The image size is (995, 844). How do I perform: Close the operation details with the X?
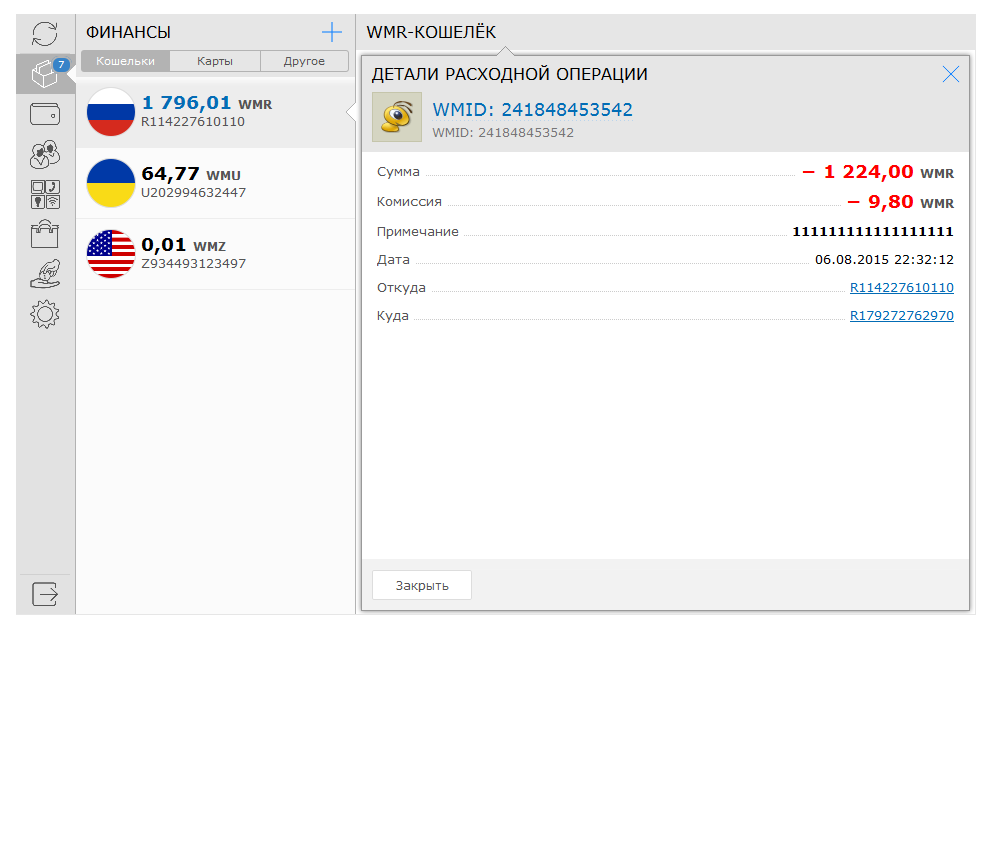pyautogui.click(x=951, y=74)
